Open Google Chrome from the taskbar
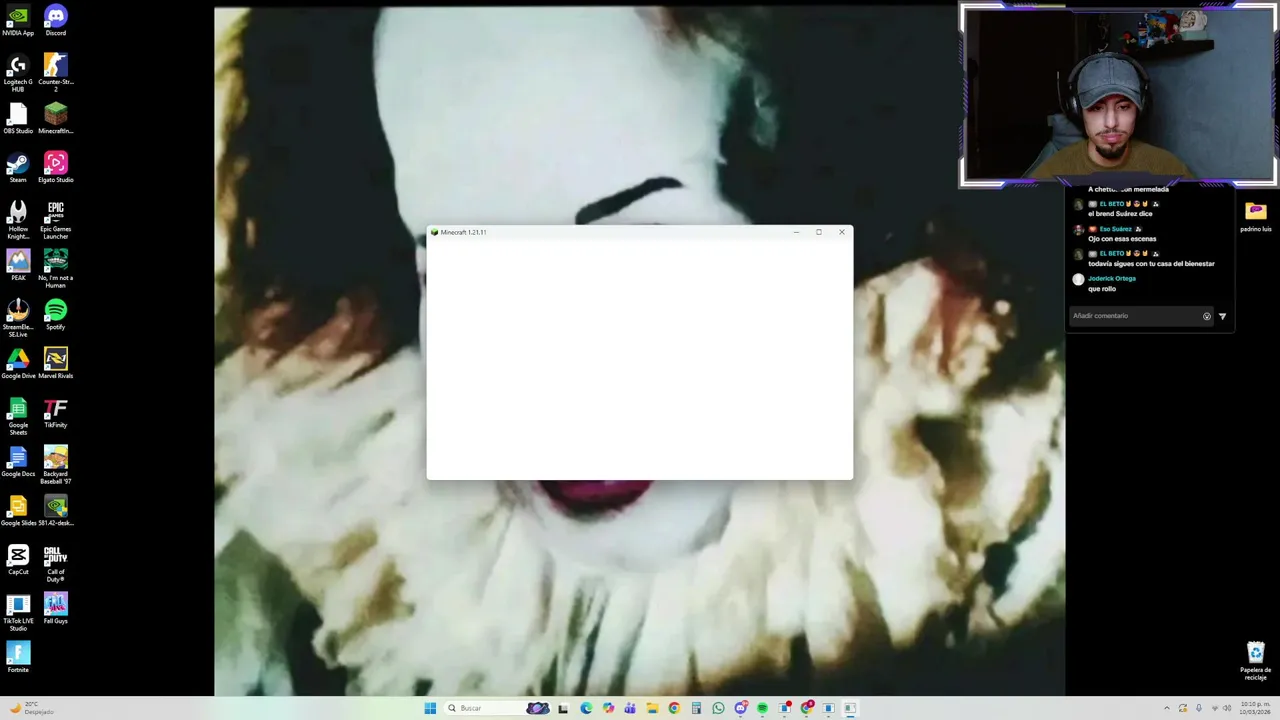The height and width of the screenshot is (720, 1280). [674, 708]
